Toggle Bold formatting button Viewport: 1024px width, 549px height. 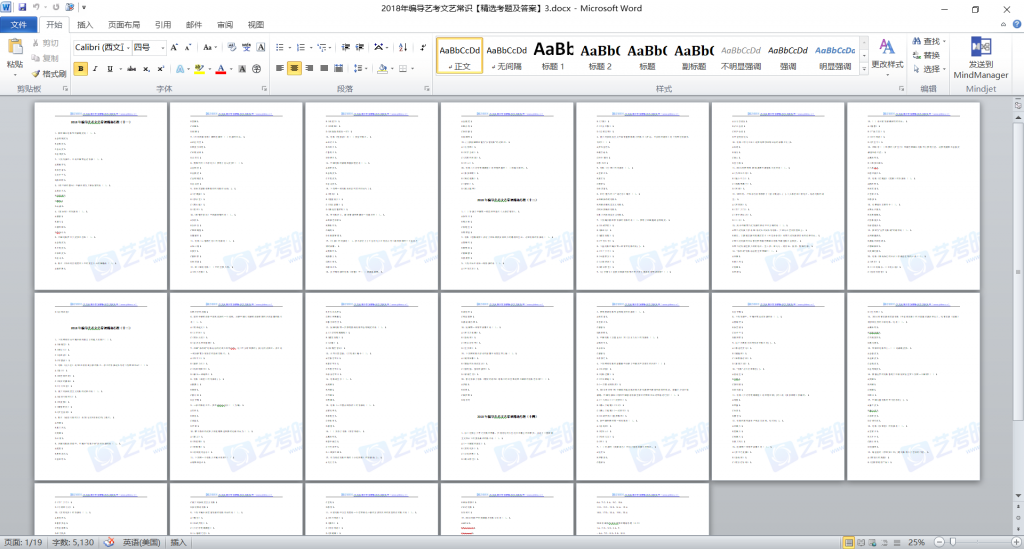click(x=81, y=69)
